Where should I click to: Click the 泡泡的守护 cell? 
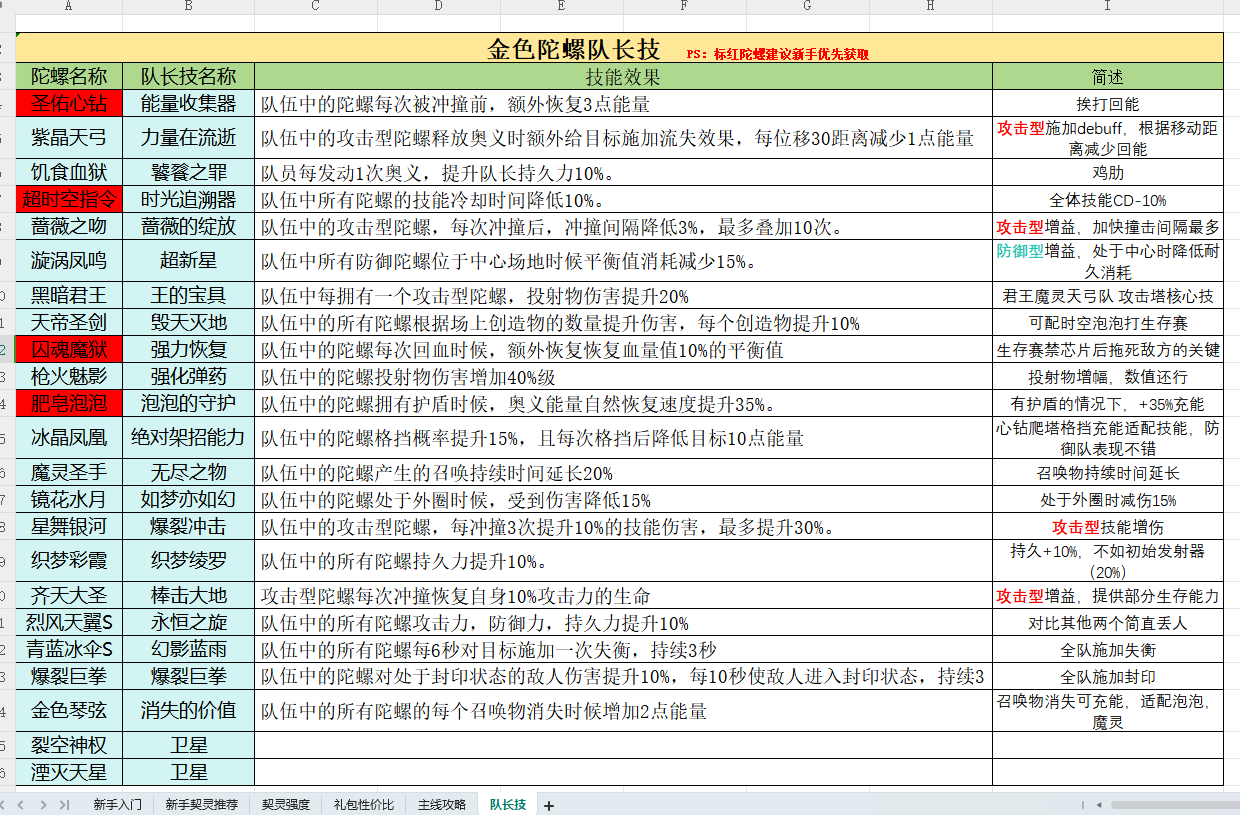[x=188, y=403]
